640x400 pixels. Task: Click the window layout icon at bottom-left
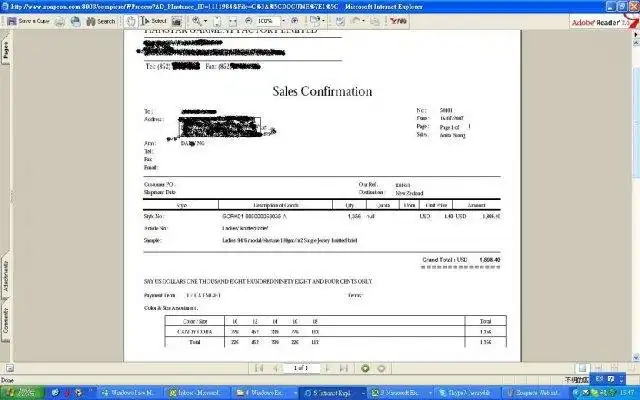pyautogui.click(x=9, y=369)
